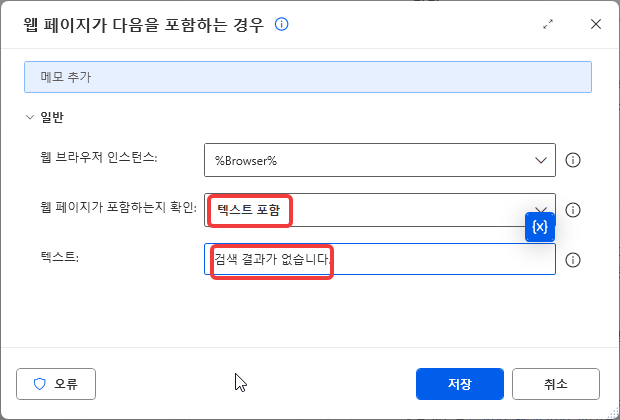This screenshot has width=620, height=420.
Task: Close the dialog with the X icon
Action: click(x=595, y=25)
